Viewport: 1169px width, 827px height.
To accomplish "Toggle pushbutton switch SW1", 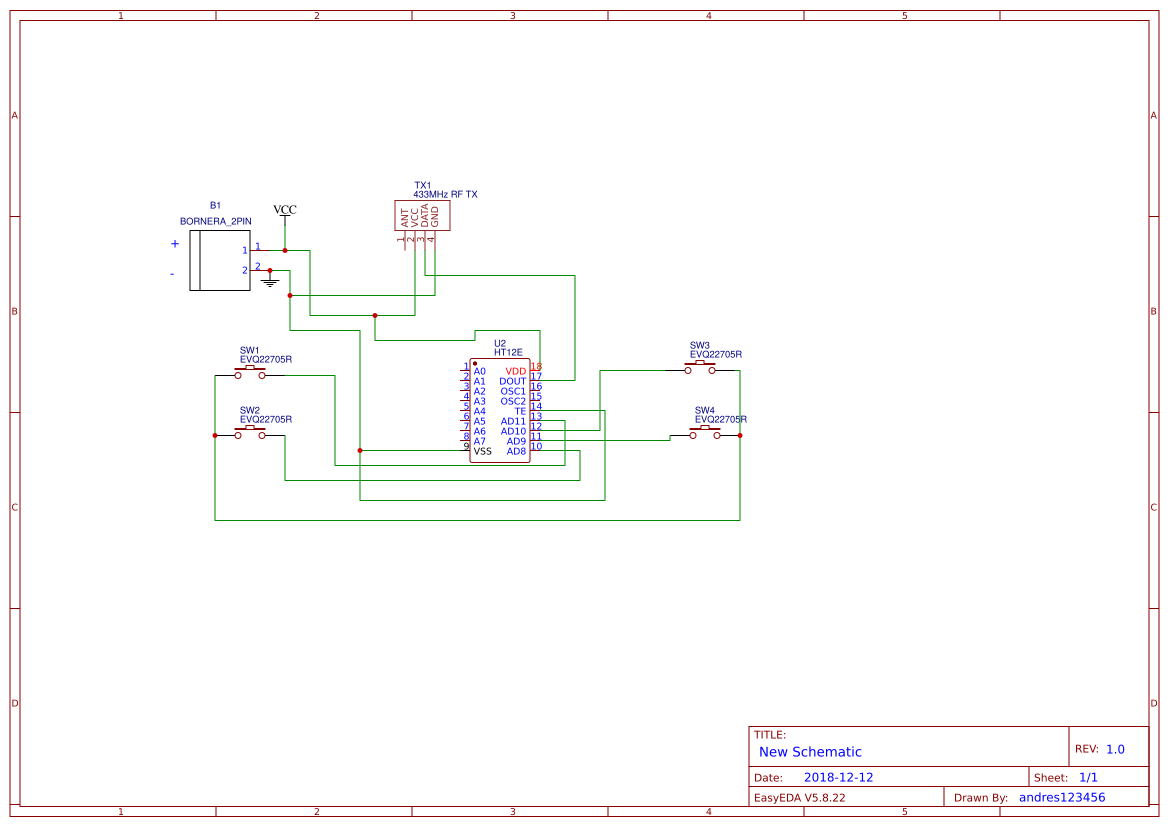I will click(249, 370).
